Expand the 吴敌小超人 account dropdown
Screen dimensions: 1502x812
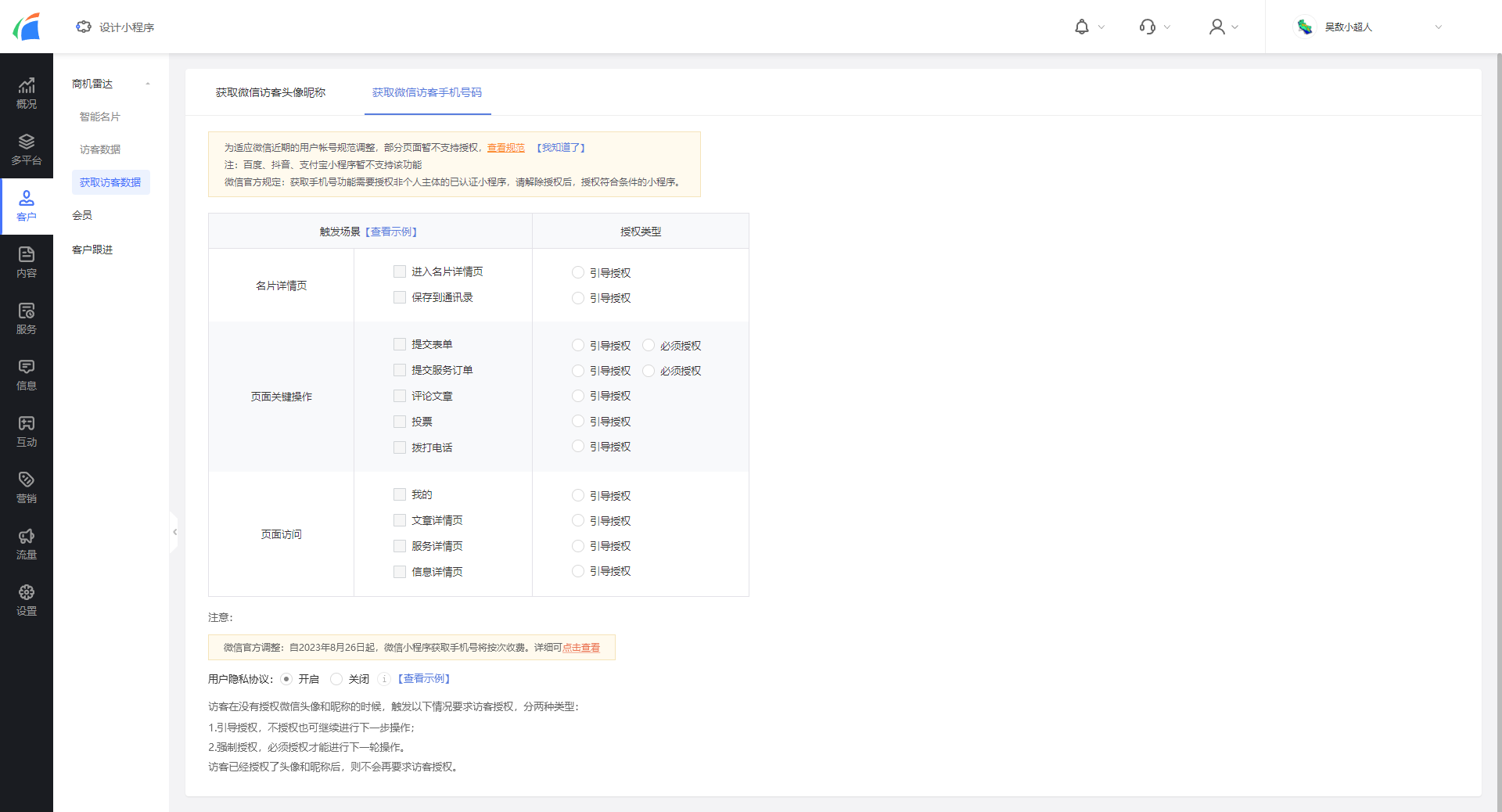click(x=1438, y=27)
